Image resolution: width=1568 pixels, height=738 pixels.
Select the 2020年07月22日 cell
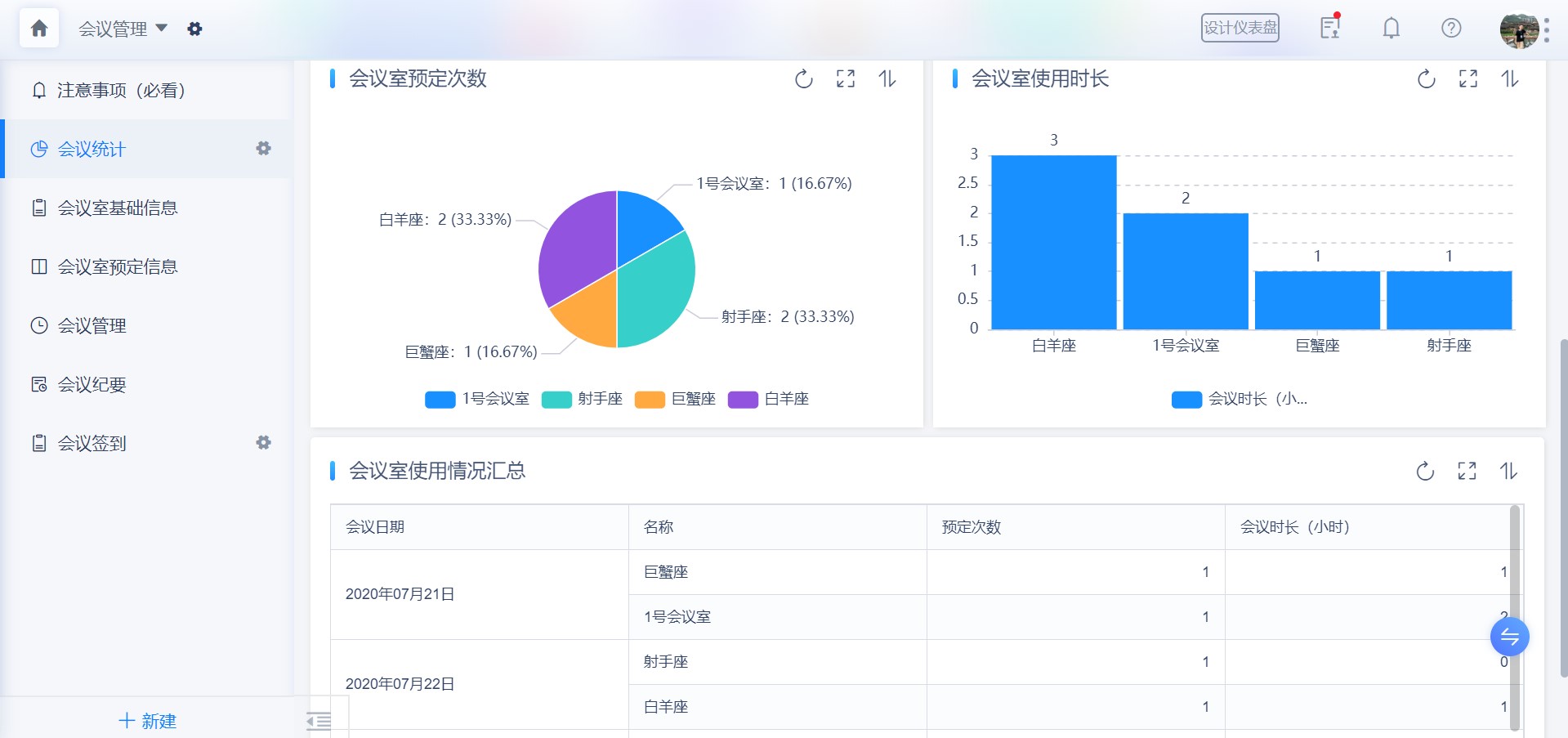tap(480, 684)
